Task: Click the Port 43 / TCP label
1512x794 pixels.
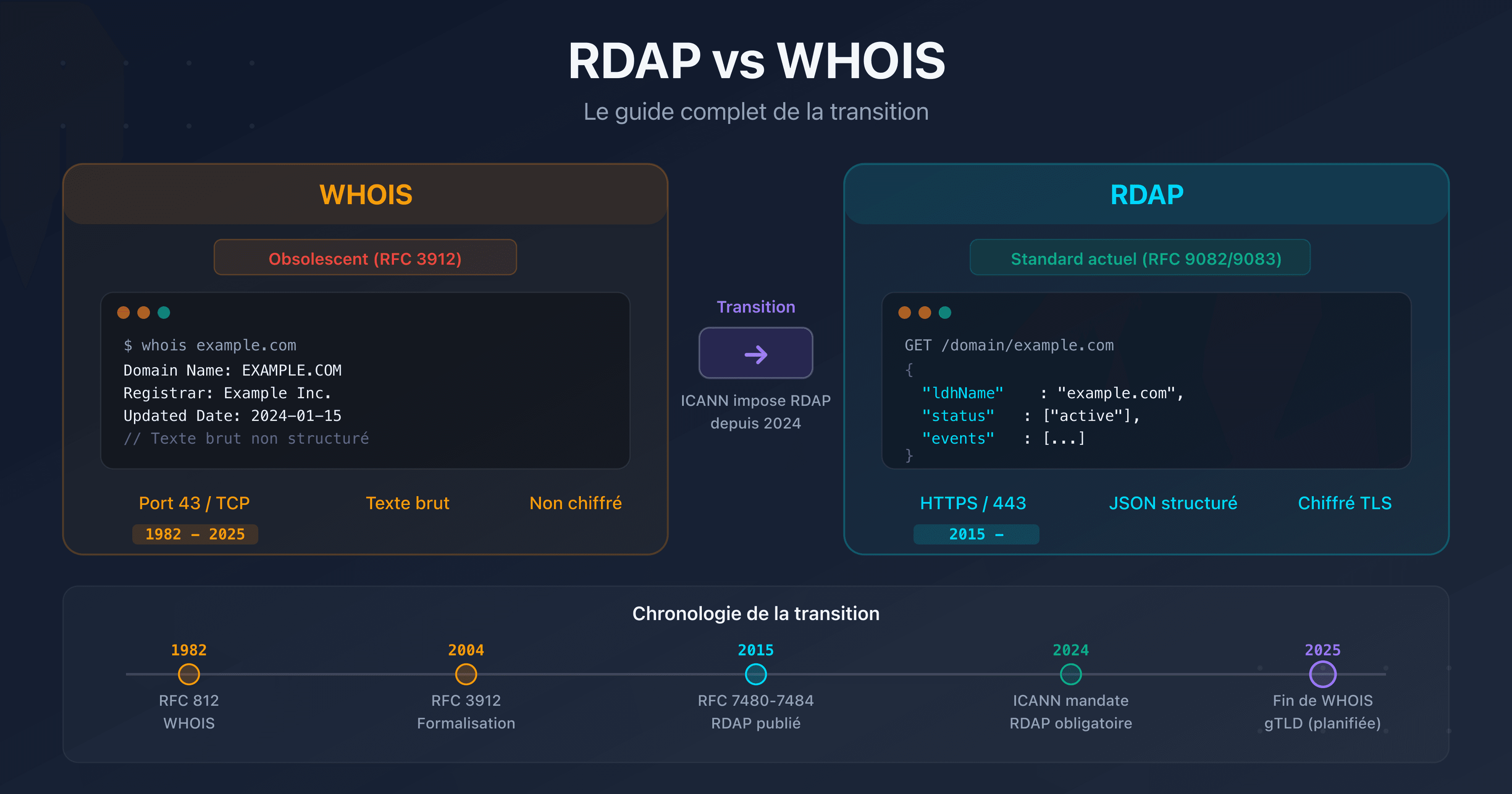Action: (194, 503)
